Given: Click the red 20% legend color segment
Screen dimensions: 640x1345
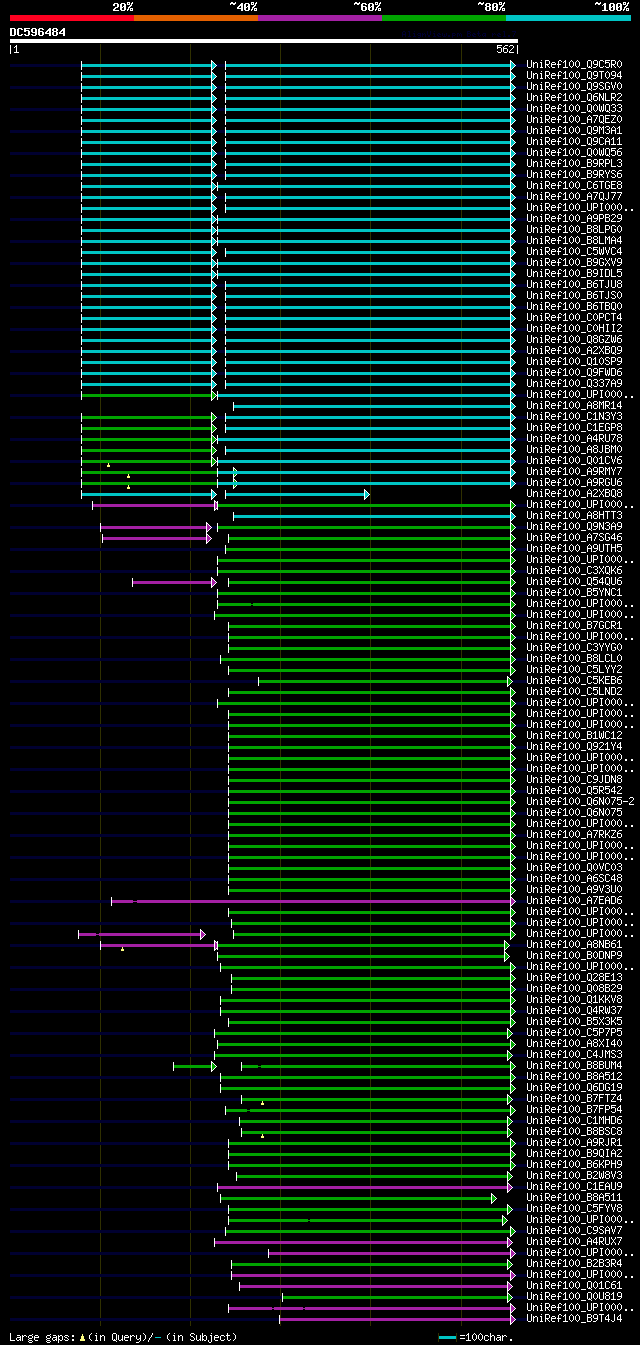Looking at the screenshot, I should click(71, 18).
